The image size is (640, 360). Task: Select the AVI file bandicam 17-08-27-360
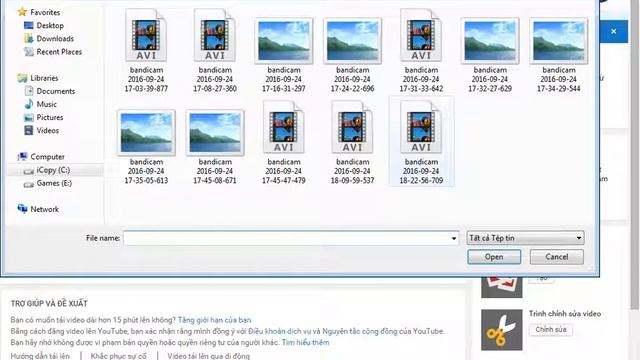pyautogui.click(x=215, y=51)
